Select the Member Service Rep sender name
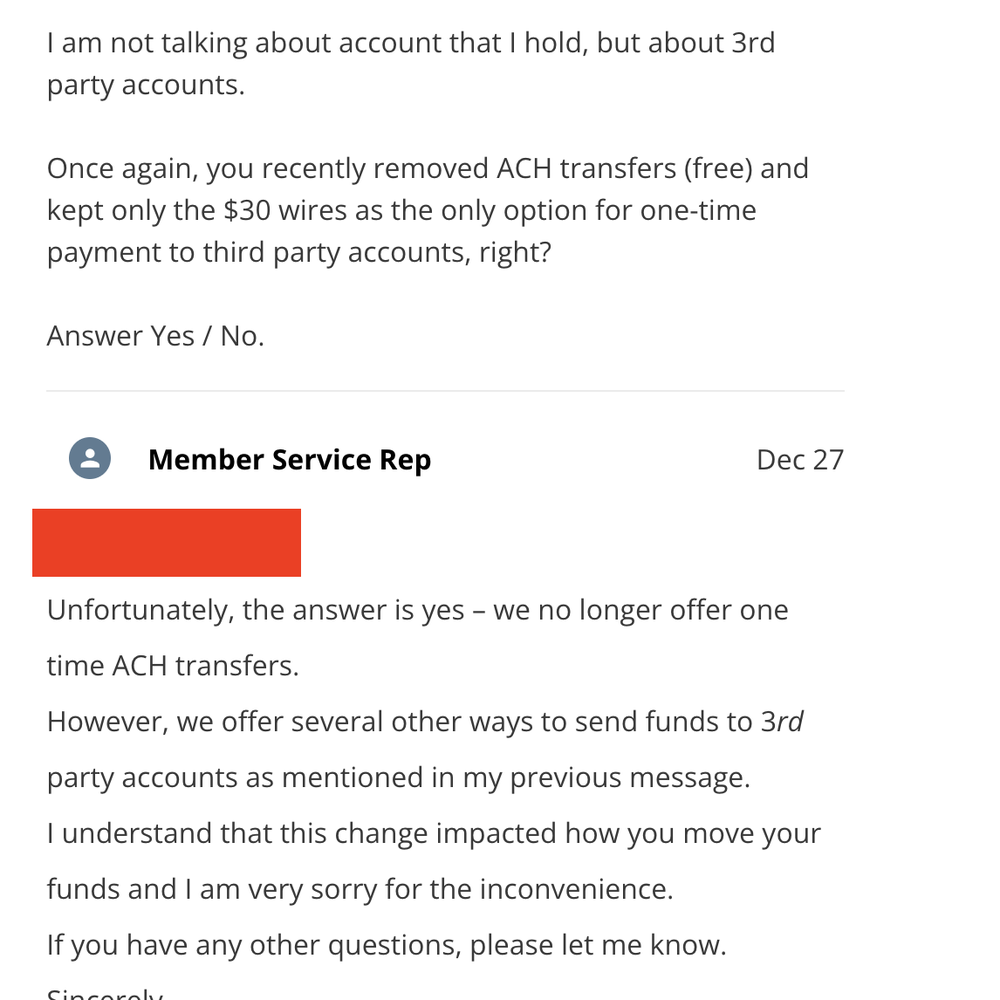 290,460
